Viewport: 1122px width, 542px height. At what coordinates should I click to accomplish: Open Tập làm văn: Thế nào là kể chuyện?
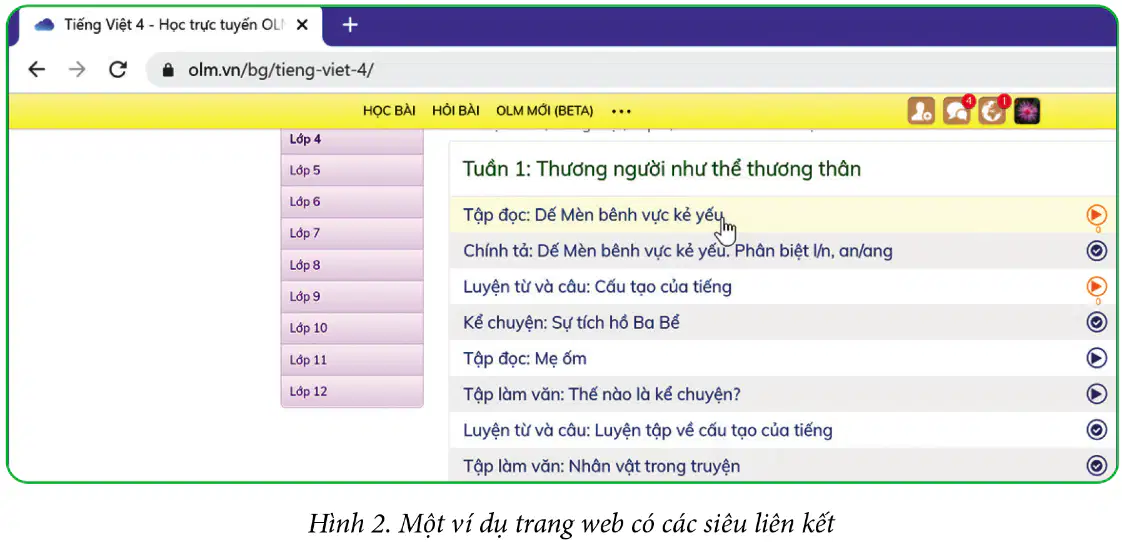point(602,395)
